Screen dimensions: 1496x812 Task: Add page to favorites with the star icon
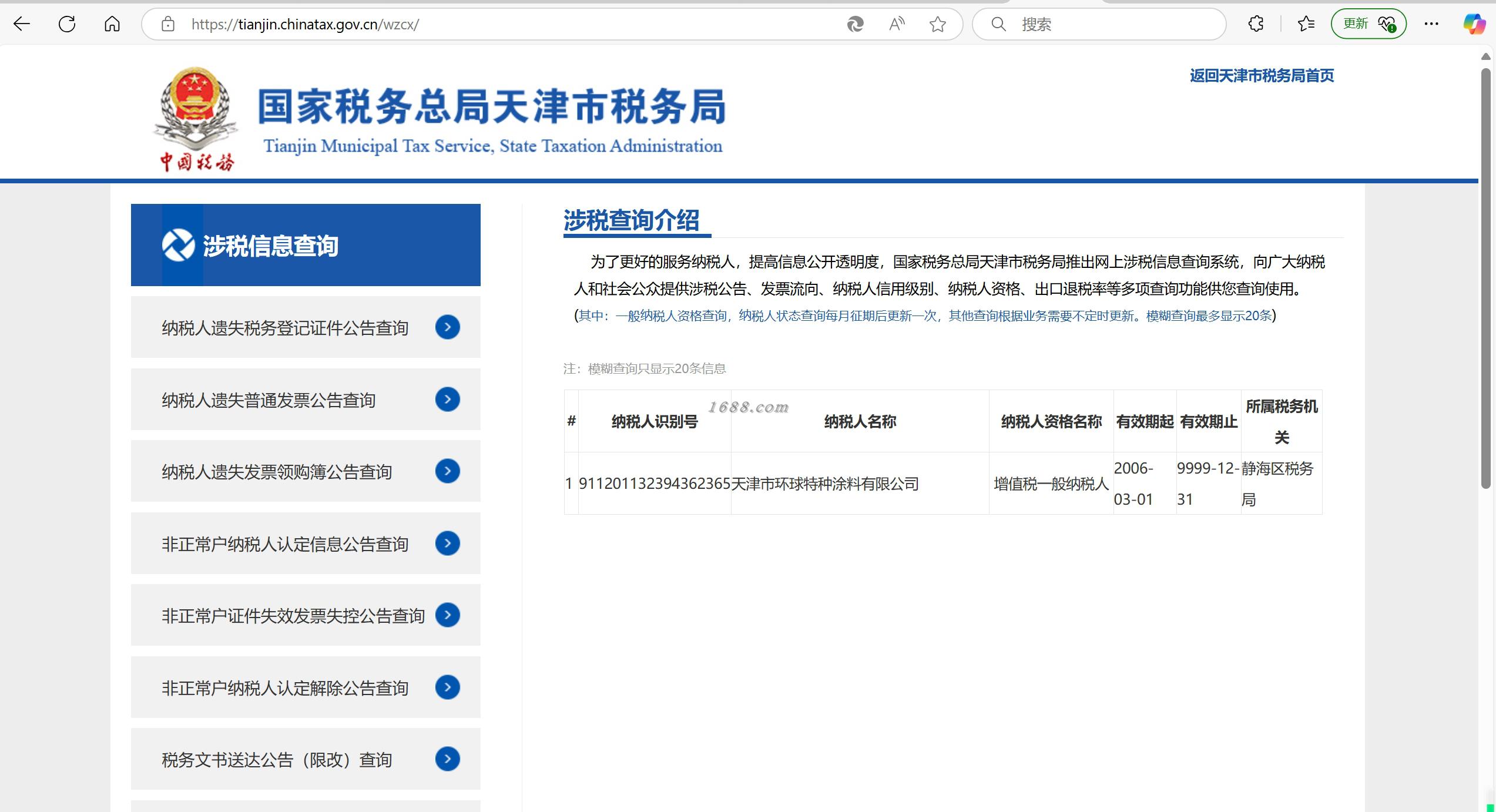click(938, 24)
